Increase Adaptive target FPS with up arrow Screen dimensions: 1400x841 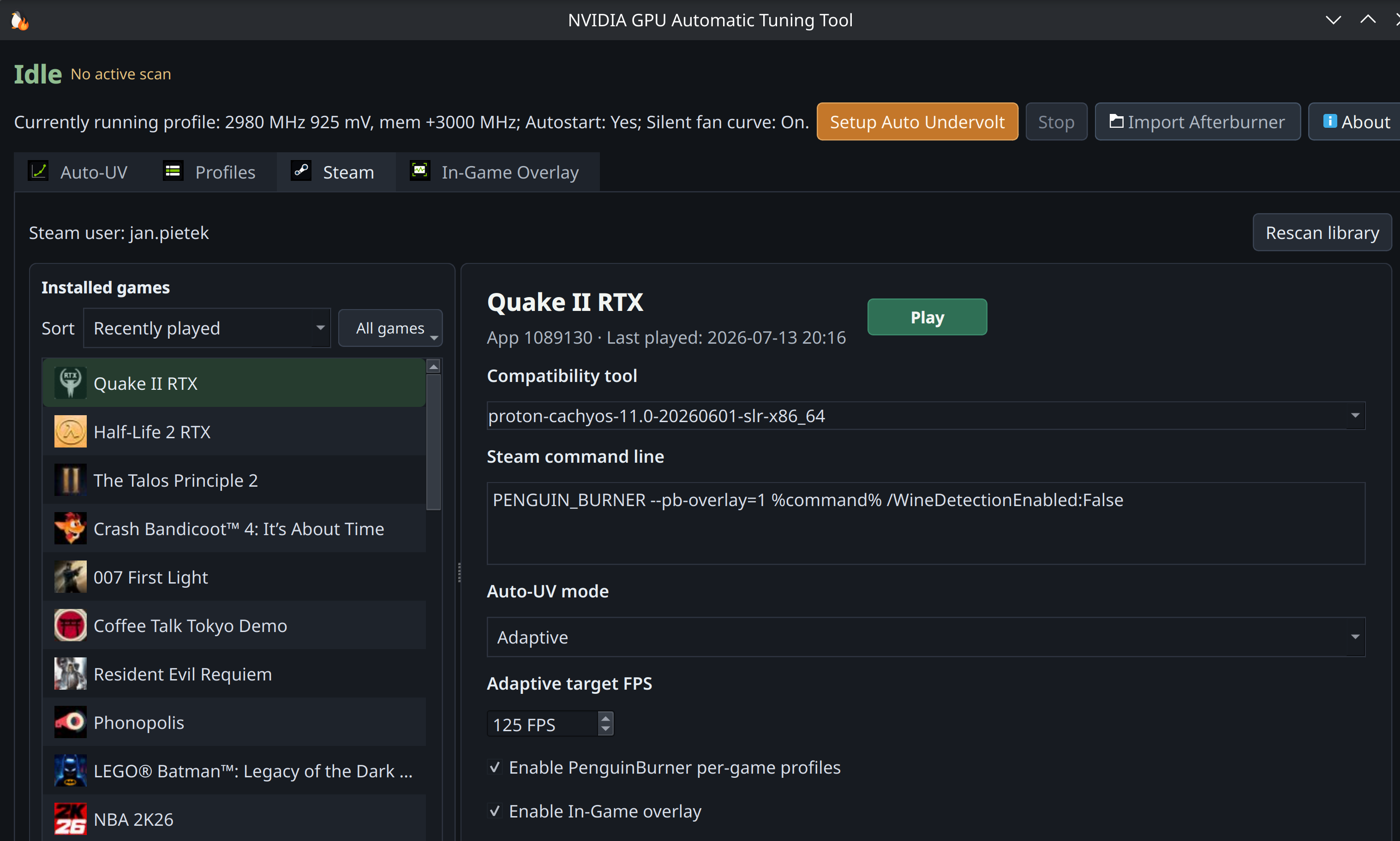pyautogui.click(x=606, y=718)
